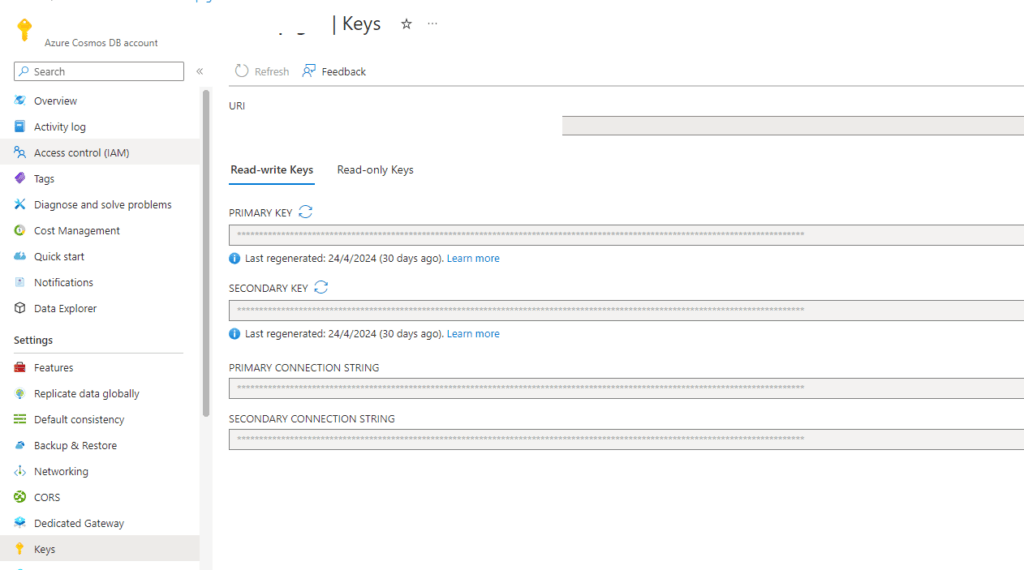This screenshot has width=1024, height=570.
Task: Click the Notifications icon
Action: point(20,283)
